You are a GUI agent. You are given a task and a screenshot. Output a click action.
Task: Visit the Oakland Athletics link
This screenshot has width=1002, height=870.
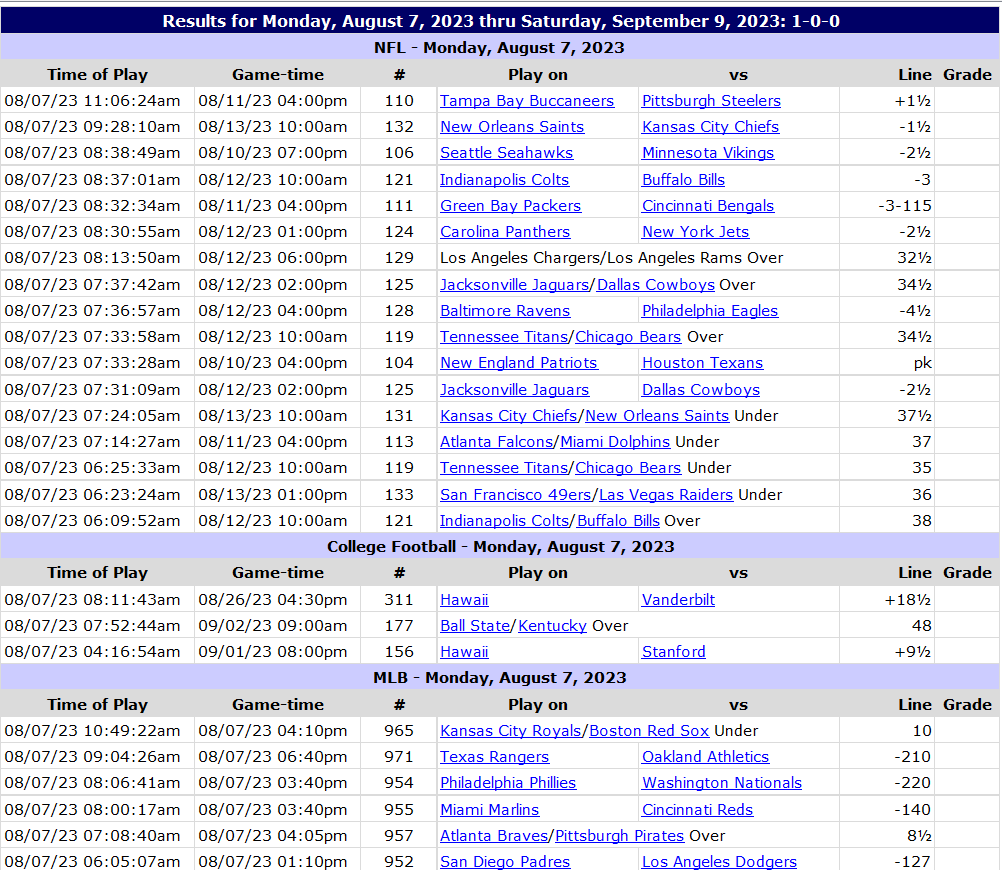click(705, 757)
